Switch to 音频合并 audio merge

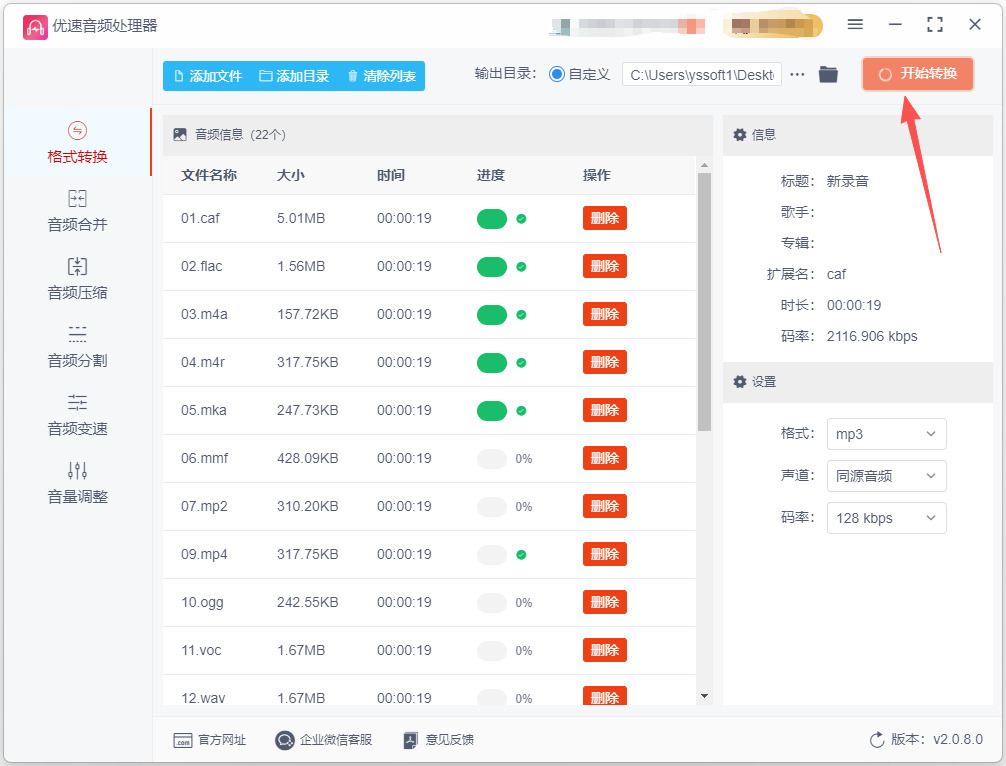click(77, 211)
